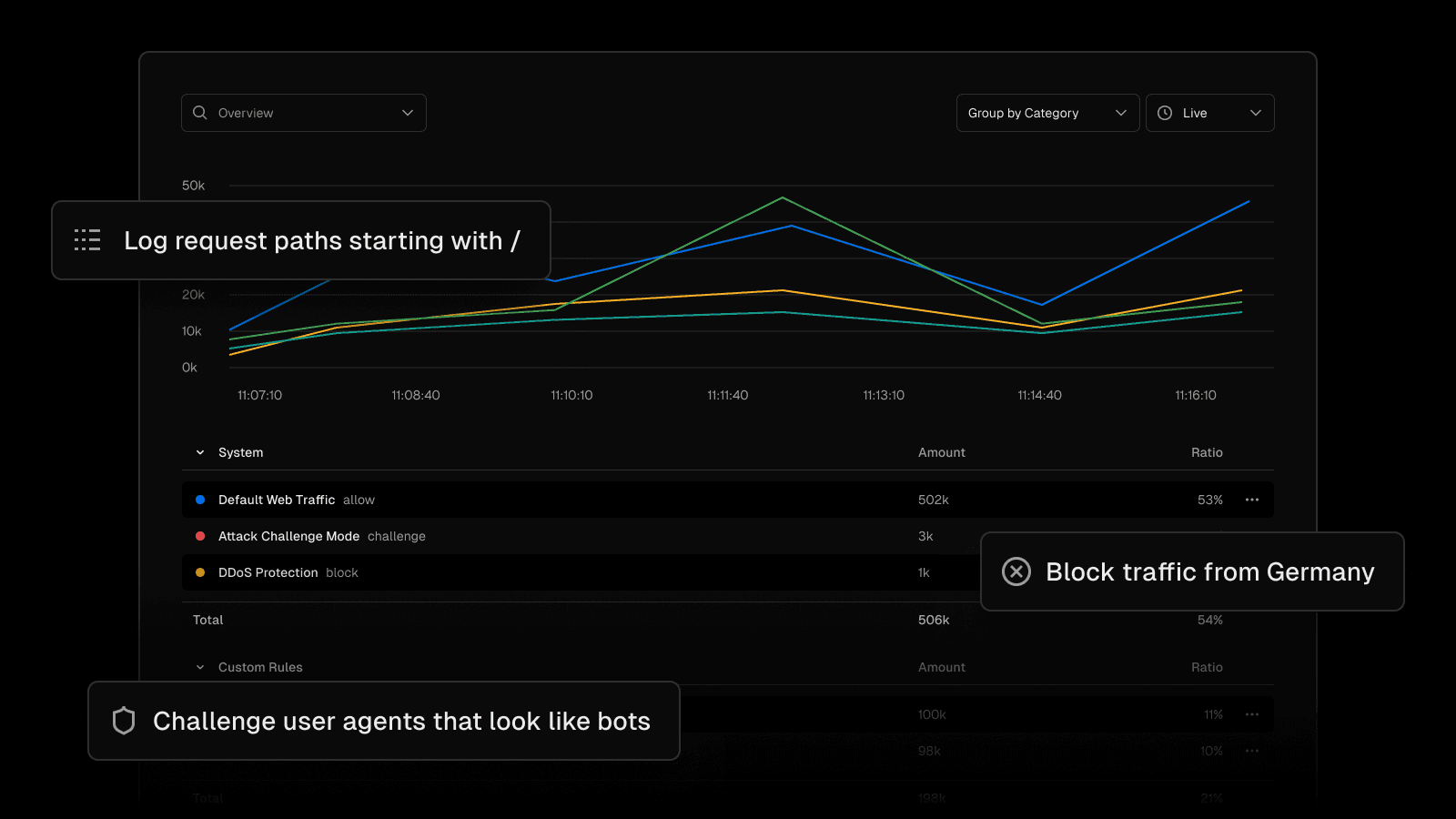Click the 502k amount value

pyautogui.click(x=934, y=500)
